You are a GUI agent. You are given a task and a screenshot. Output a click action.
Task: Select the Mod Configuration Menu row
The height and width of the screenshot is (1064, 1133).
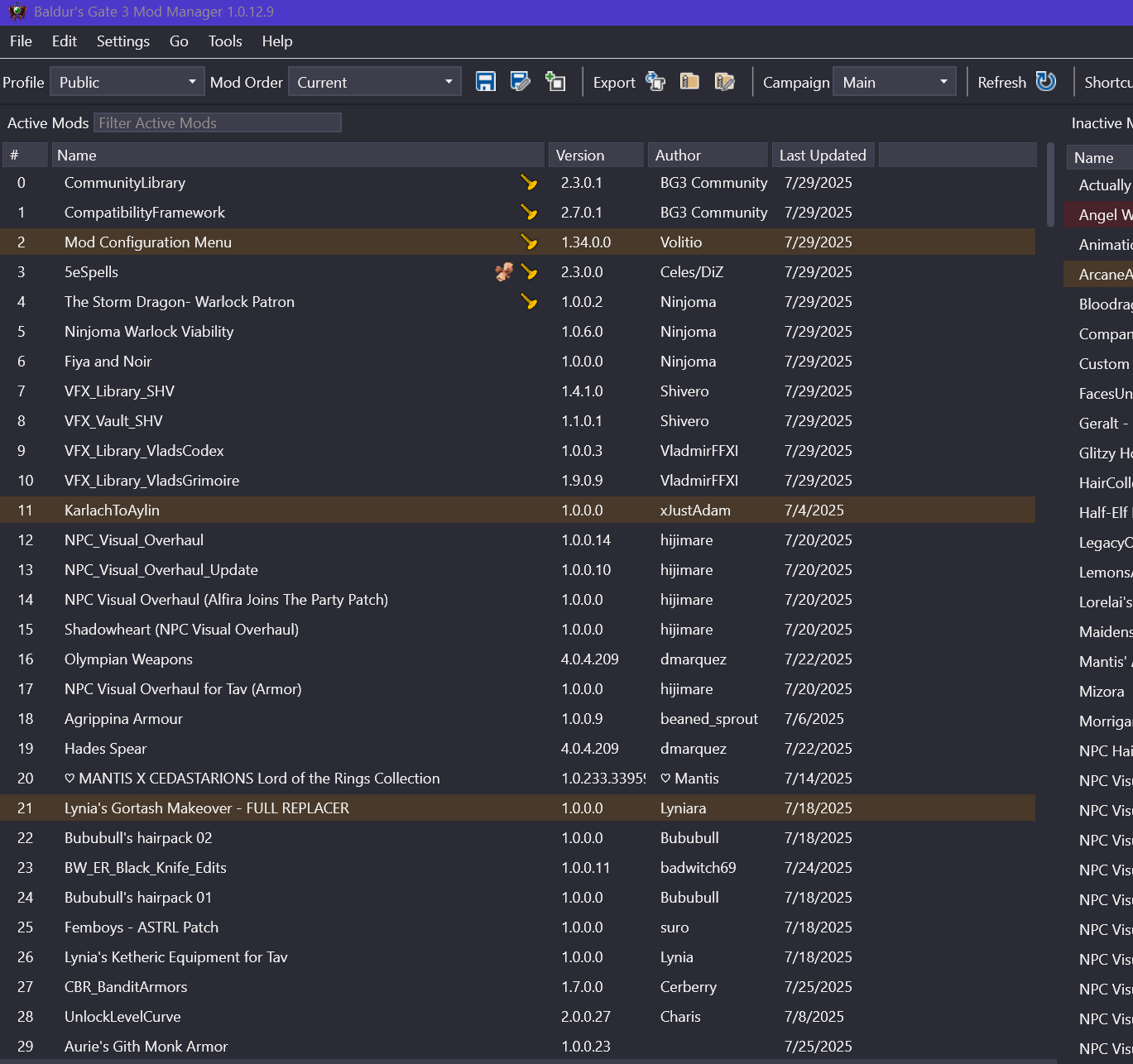pos(517,242)
